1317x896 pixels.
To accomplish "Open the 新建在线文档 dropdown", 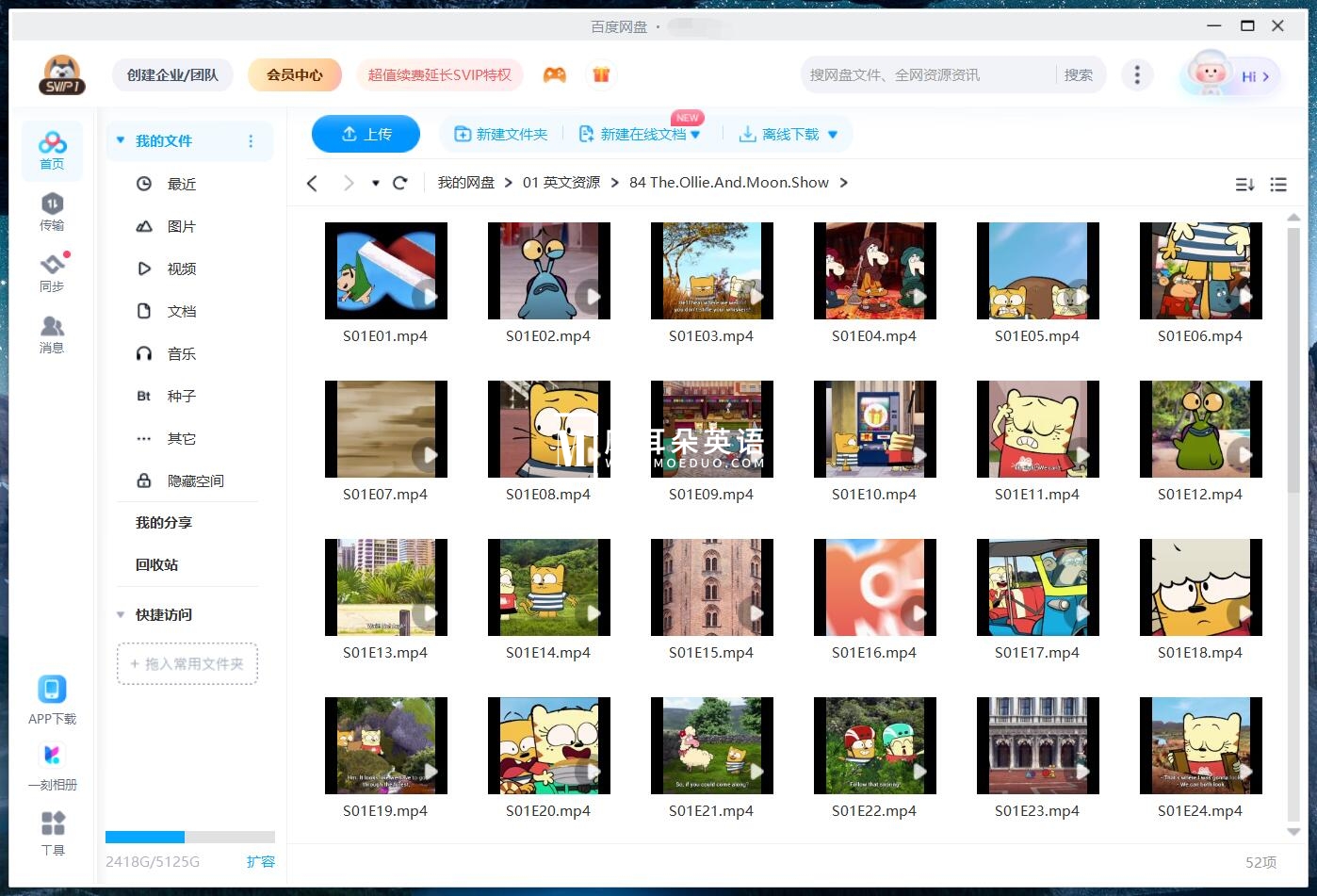I will pos(696,135).
